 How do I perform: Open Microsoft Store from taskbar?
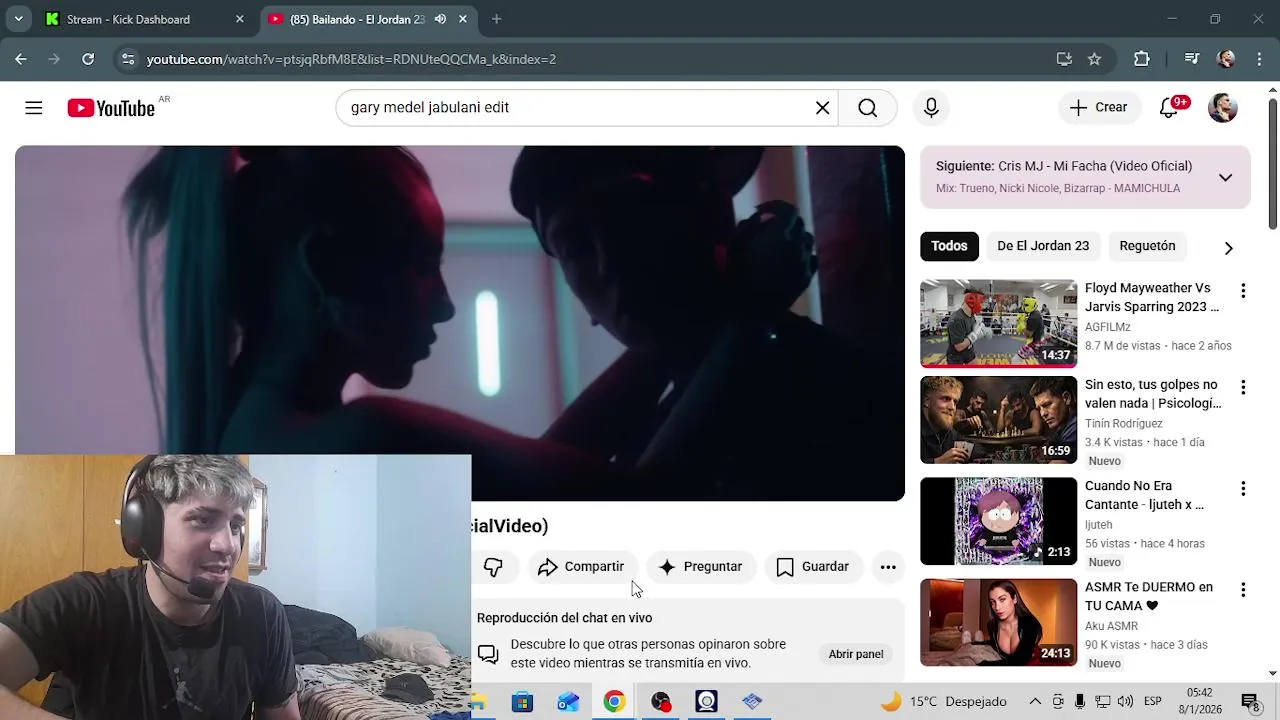click(x=523, y=702)
